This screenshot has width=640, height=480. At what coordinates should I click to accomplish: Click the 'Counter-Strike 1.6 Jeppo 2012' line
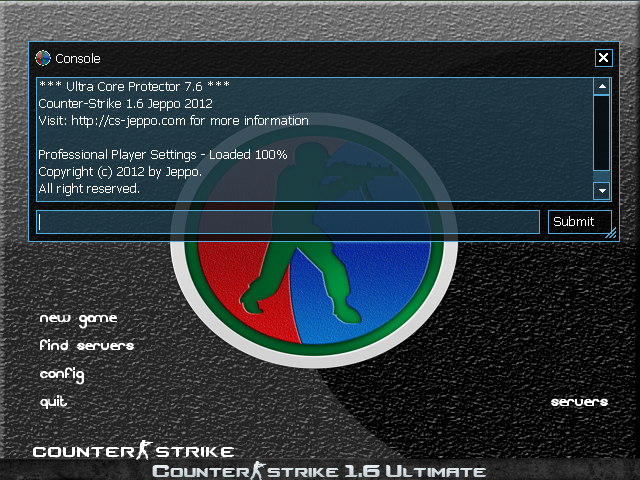(125, 104)
